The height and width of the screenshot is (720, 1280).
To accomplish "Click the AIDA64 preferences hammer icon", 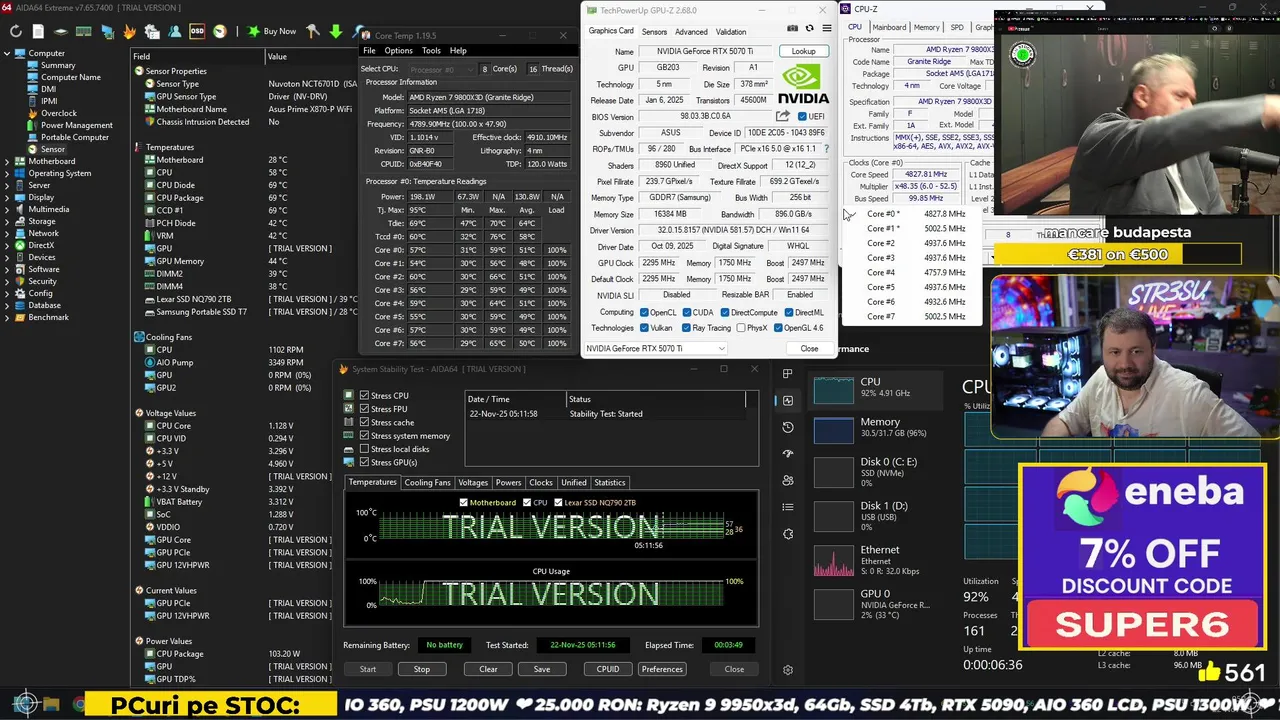I will point(313,32).
